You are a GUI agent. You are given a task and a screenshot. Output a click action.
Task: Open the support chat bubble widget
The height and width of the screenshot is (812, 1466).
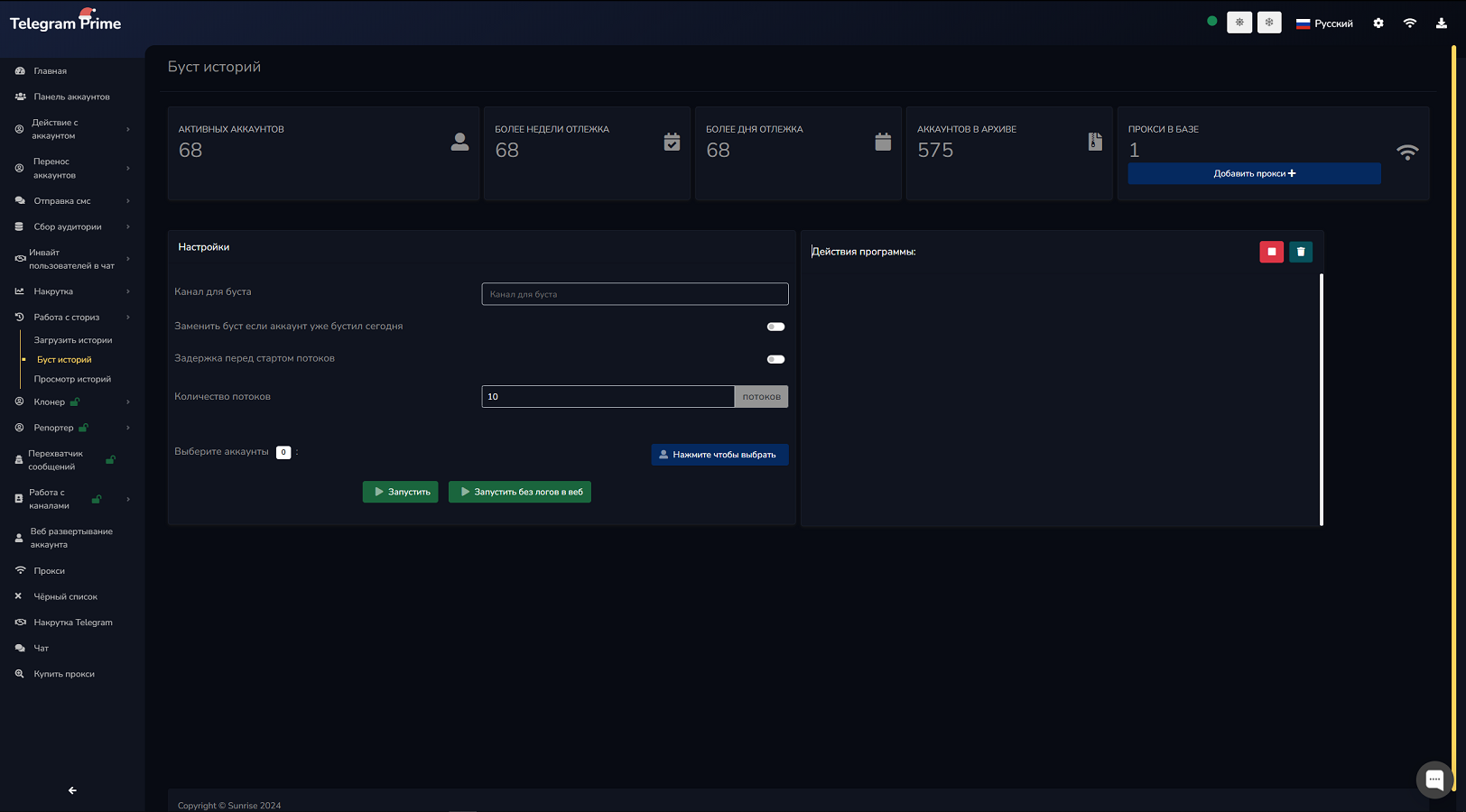point(1434,780)
